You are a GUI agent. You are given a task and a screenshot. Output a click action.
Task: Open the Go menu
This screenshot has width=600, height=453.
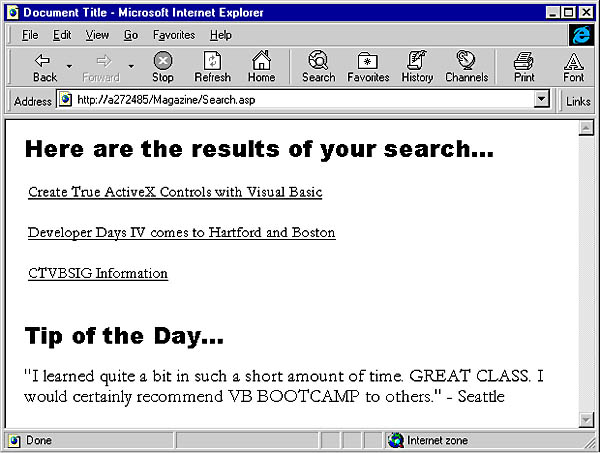(x=130, y=35)
